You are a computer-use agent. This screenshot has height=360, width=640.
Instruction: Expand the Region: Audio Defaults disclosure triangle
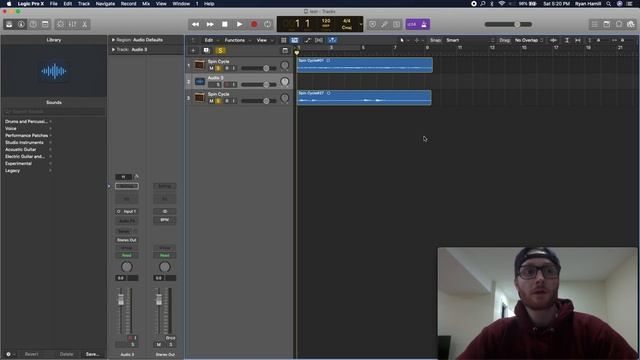[x=113, y=40]
